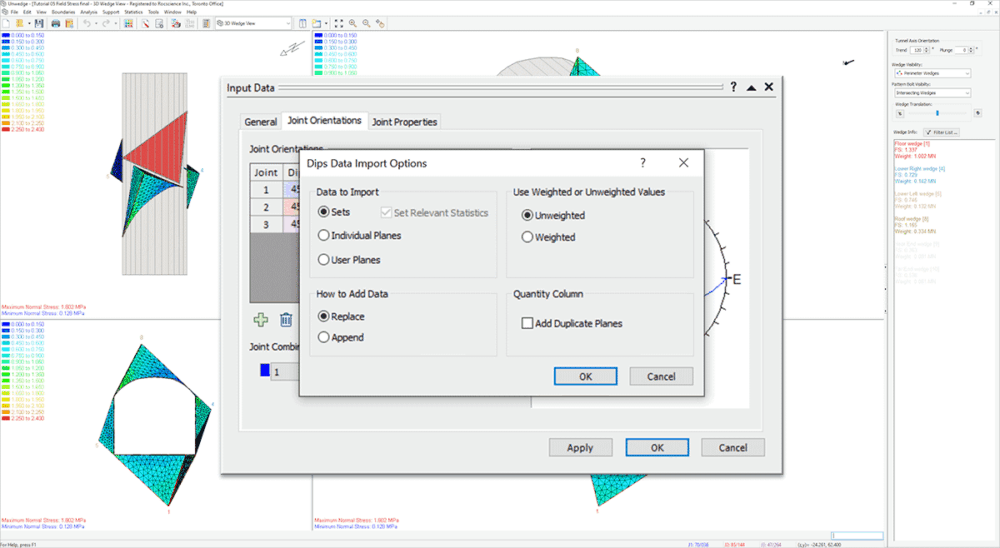1000x548 pixels.
Task: Select the Individual Planes radio button
Action: point(323,235)
